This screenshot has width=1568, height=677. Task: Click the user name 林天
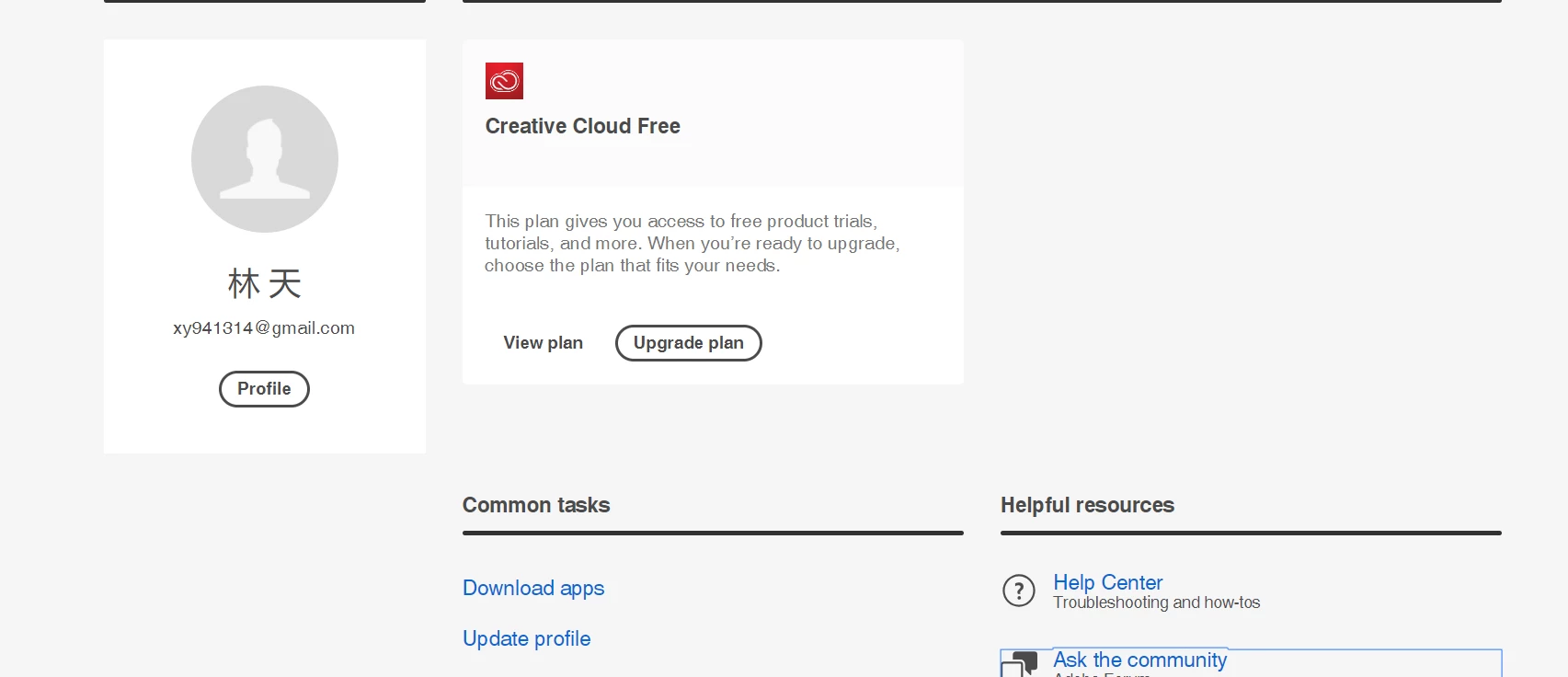coord(265,283)
